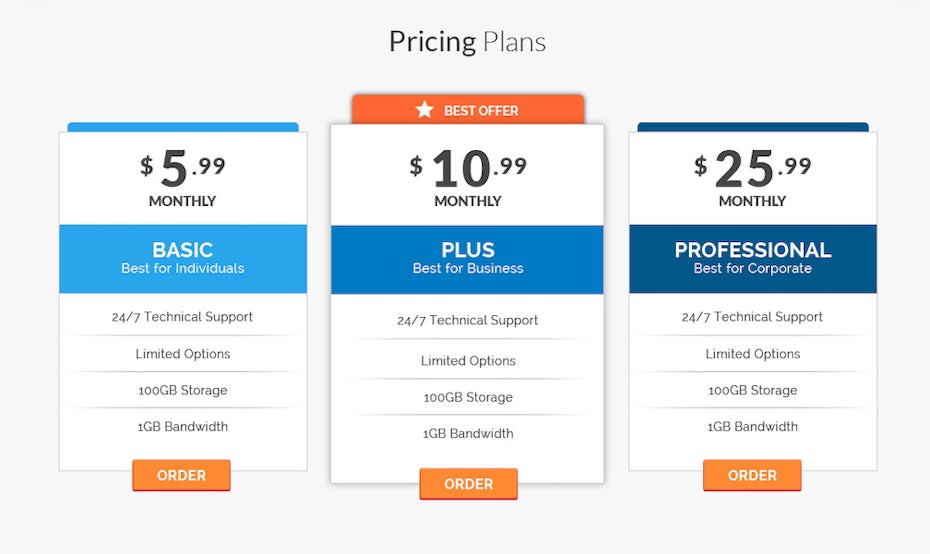The width and height of the screenshot is (930, 554).
Task: Click the Best Offer banner label
Action: [481, 110]
